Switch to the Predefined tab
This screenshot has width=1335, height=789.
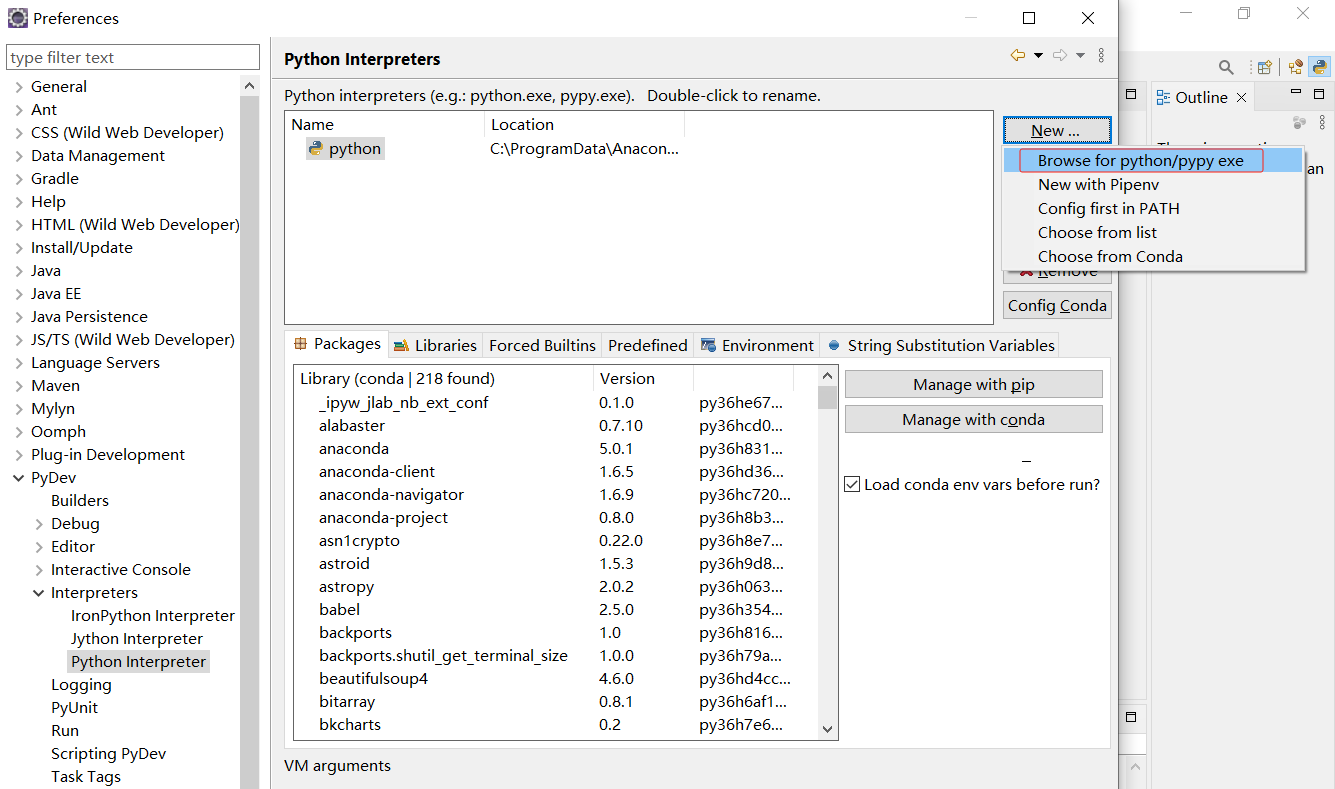(x=648, y=345)
